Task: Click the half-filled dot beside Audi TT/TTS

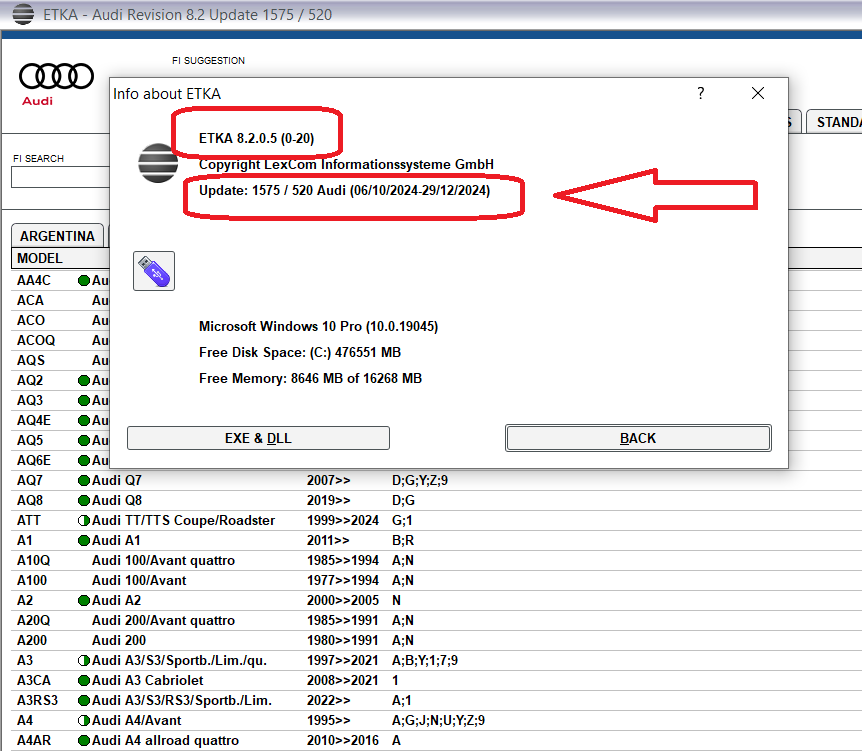Action: click(x=84, y=521)
